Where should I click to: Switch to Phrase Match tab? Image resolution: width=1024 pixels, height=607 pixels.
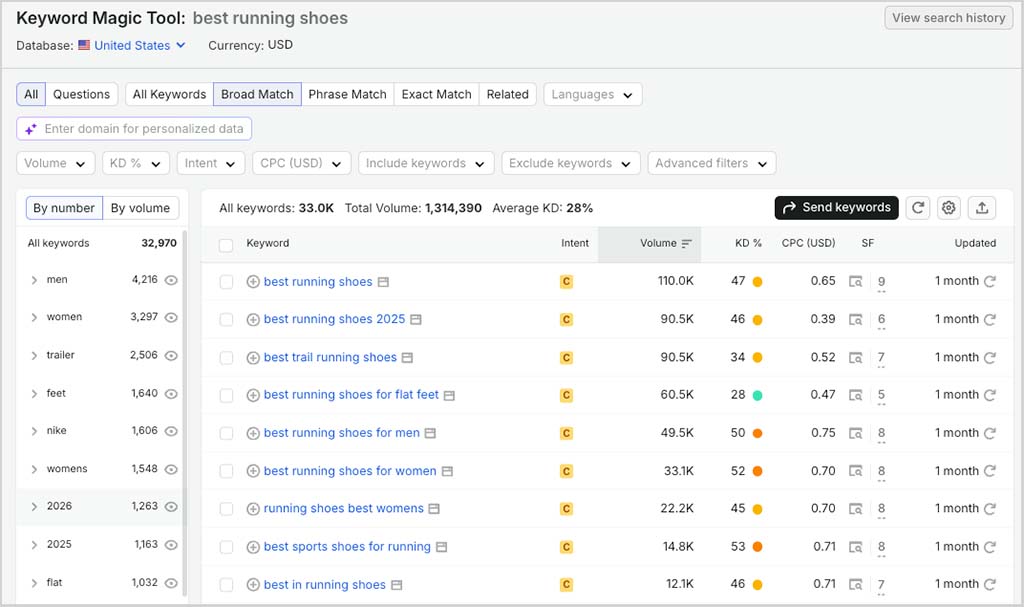click(x=347, y=95)
